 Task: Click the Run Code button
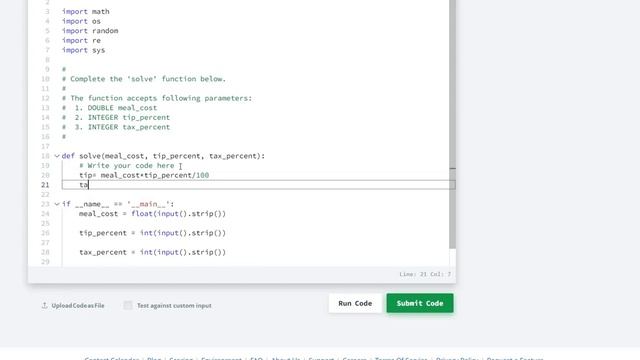[355, 303]
